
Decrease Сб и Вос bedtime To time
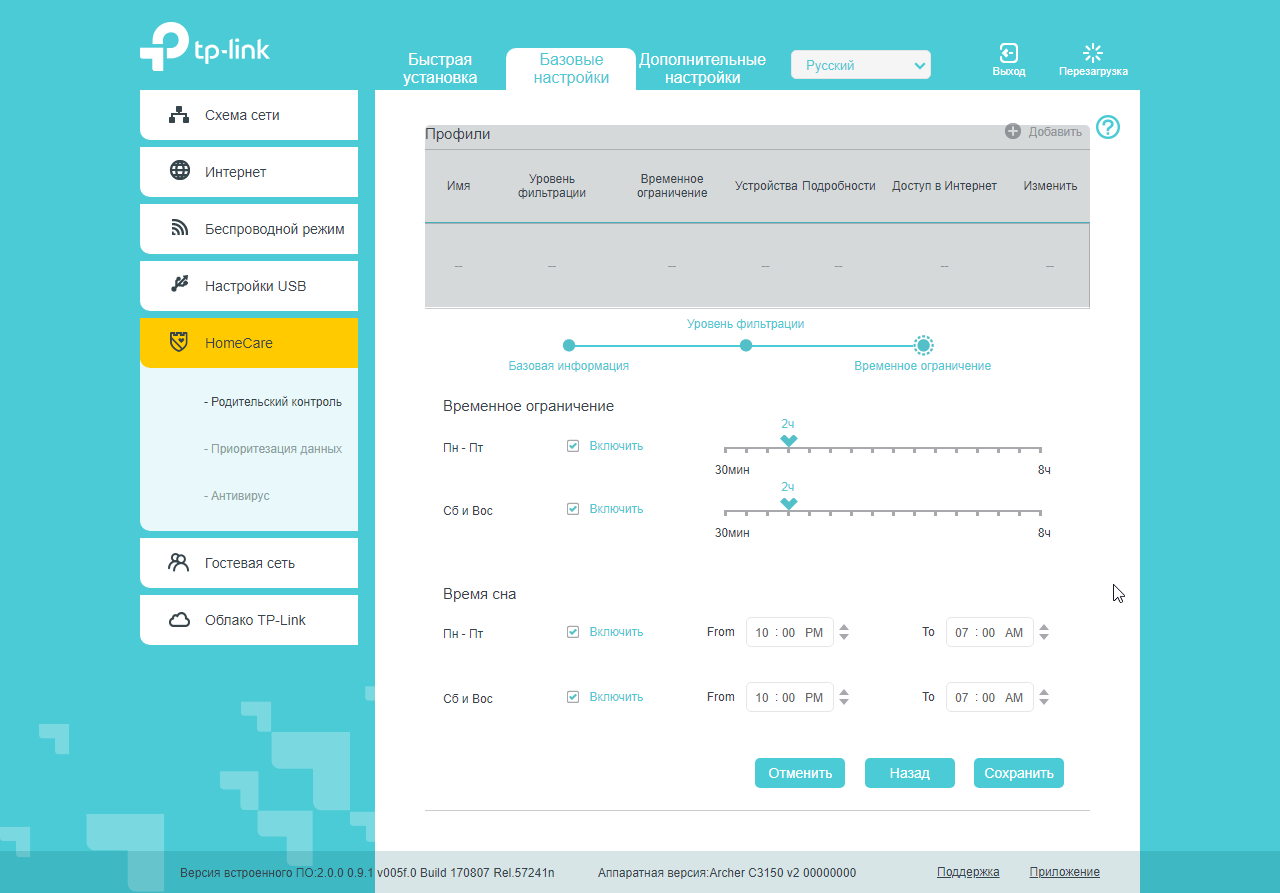pyautogui.click(x=1044, y=702)
